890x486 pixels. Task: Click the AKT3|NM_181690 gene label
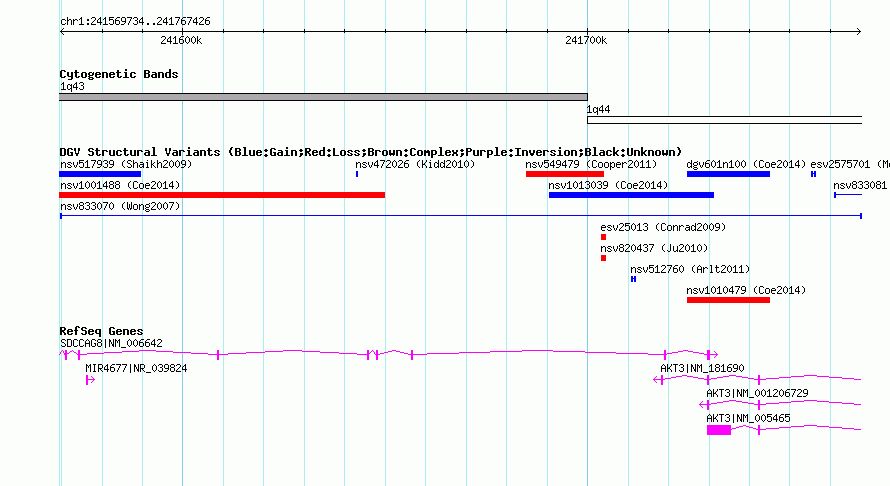[x=702, y=368]
